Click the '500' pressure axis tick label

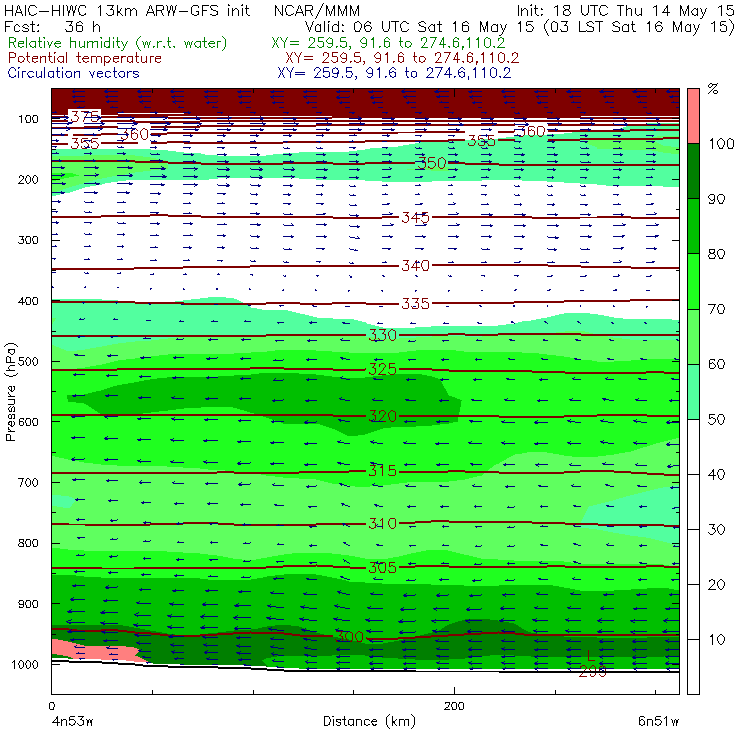[x=28, y=362]
